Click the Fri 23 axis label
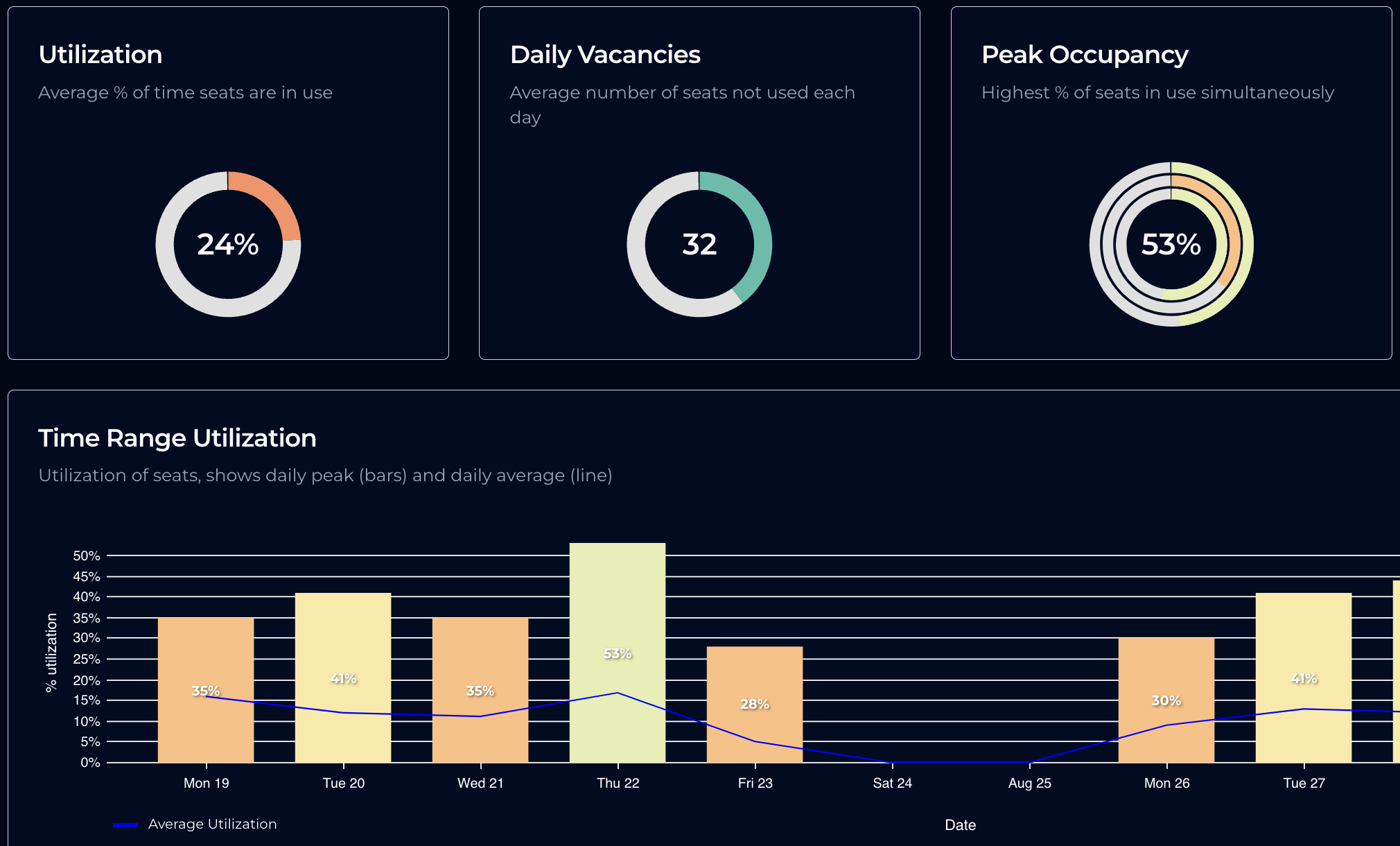 click(x=755, y=783)
